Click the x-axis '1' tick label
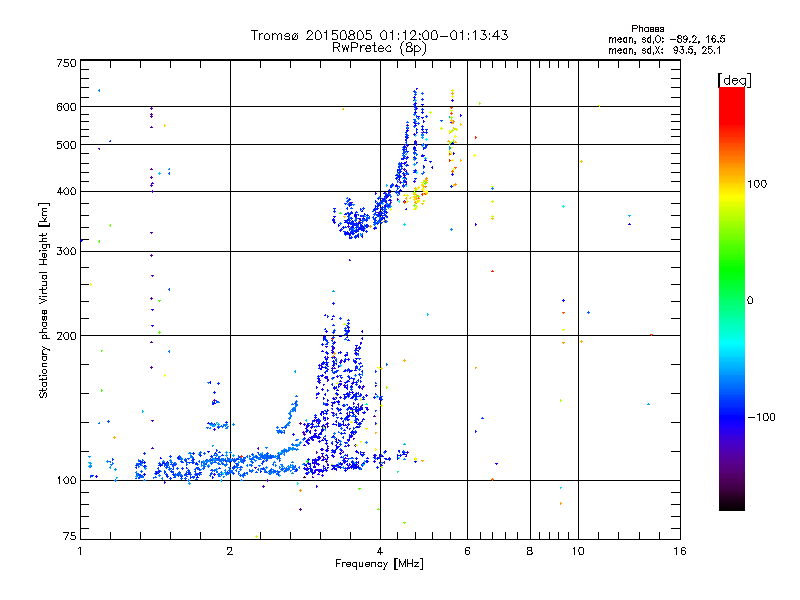800x600 pixels. tap(80, 551)
